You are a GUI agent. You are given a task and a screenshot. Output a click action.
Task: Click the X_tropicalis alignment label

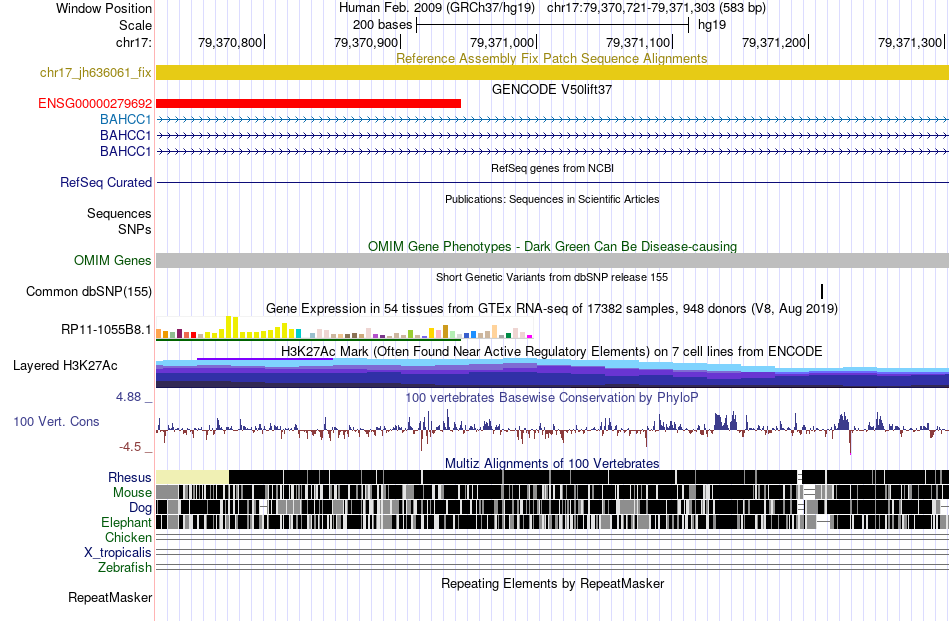(x=118, y=553)
